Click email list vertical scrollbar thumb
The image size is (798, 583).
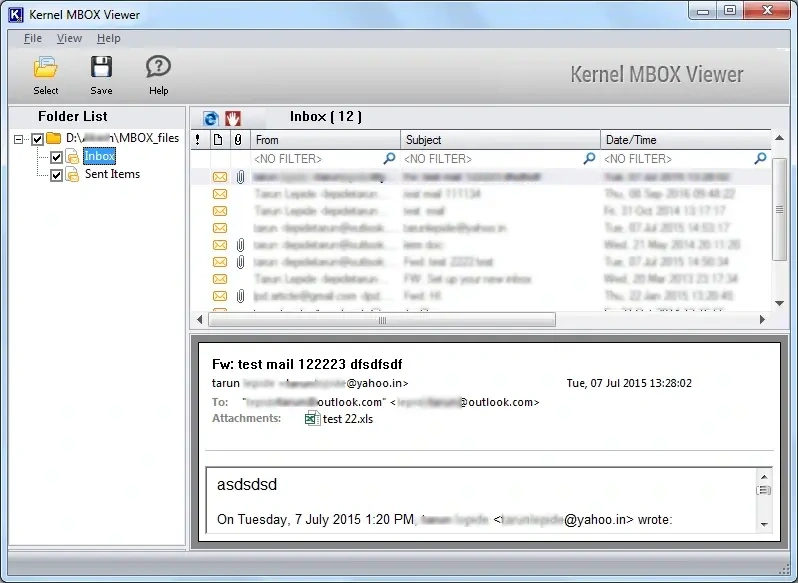(x=779, y=209)
